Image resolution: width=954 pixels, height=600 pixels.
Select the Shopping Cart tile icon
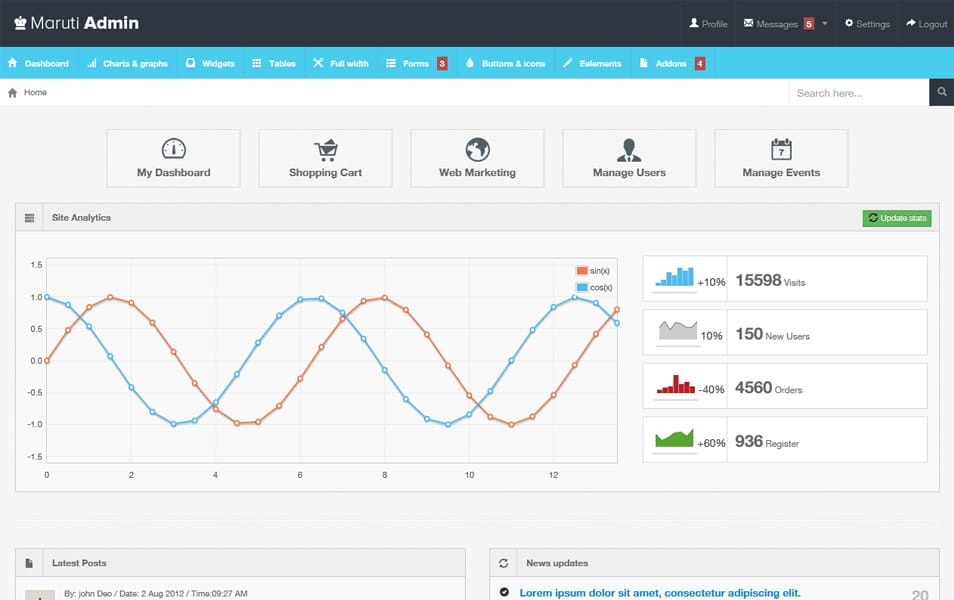click(x=325, y=148)
